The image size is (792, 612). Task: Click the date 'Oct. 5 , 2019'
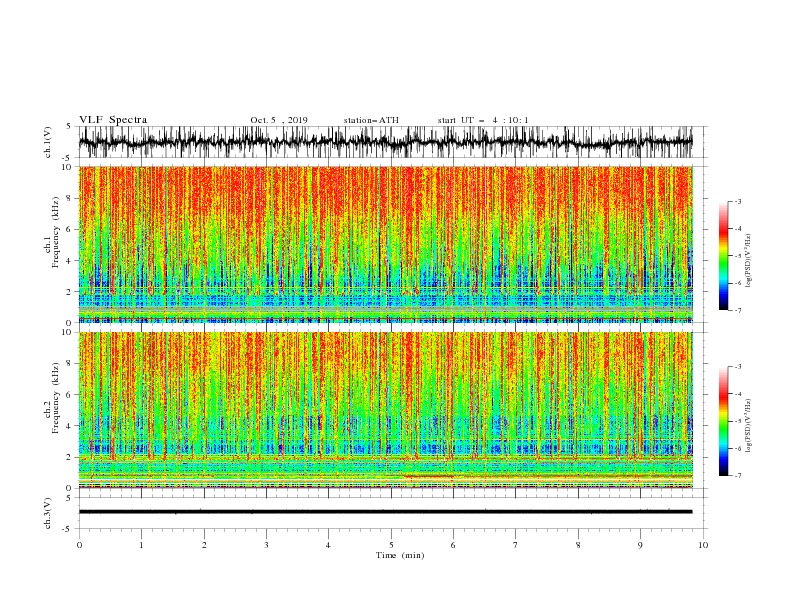(x=279, y=120)
